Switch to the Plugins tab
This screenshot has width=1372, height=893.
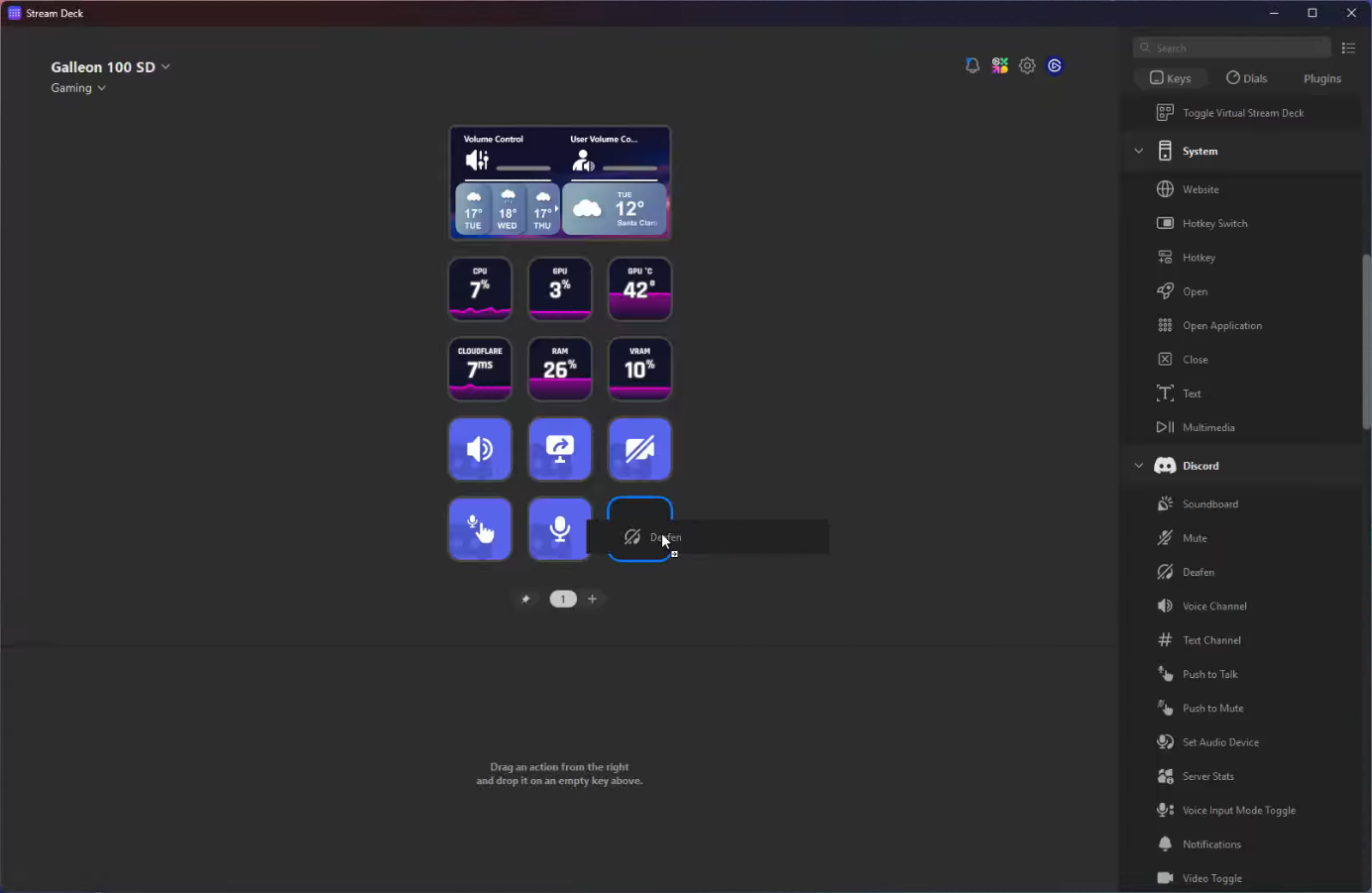1321,78
